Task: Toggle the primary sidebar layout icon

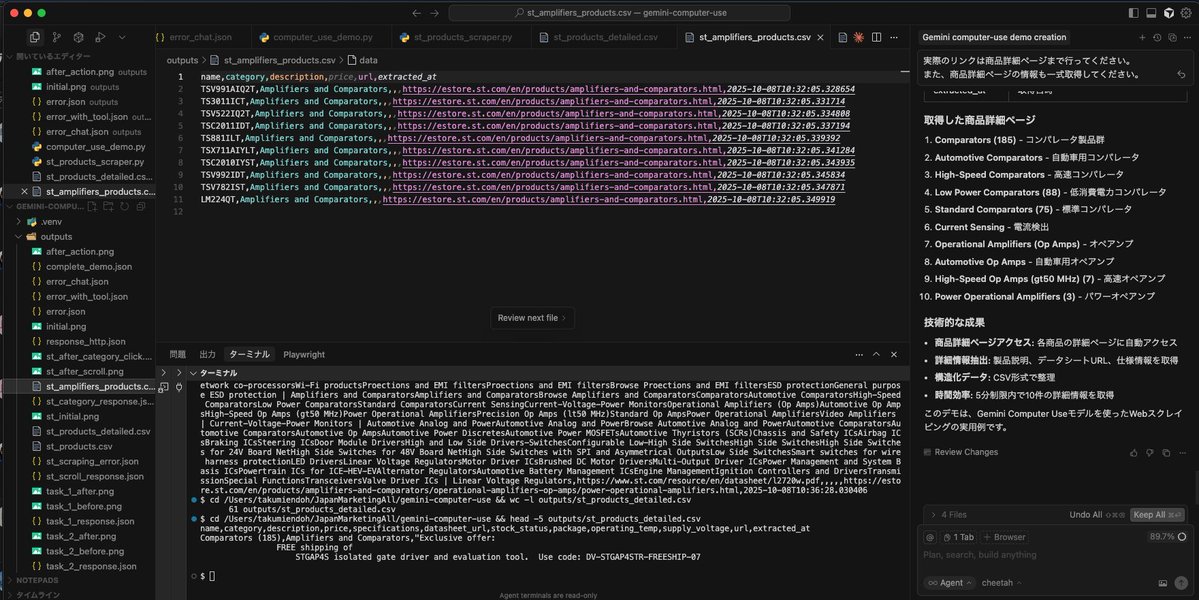Action: point(1133,13)
